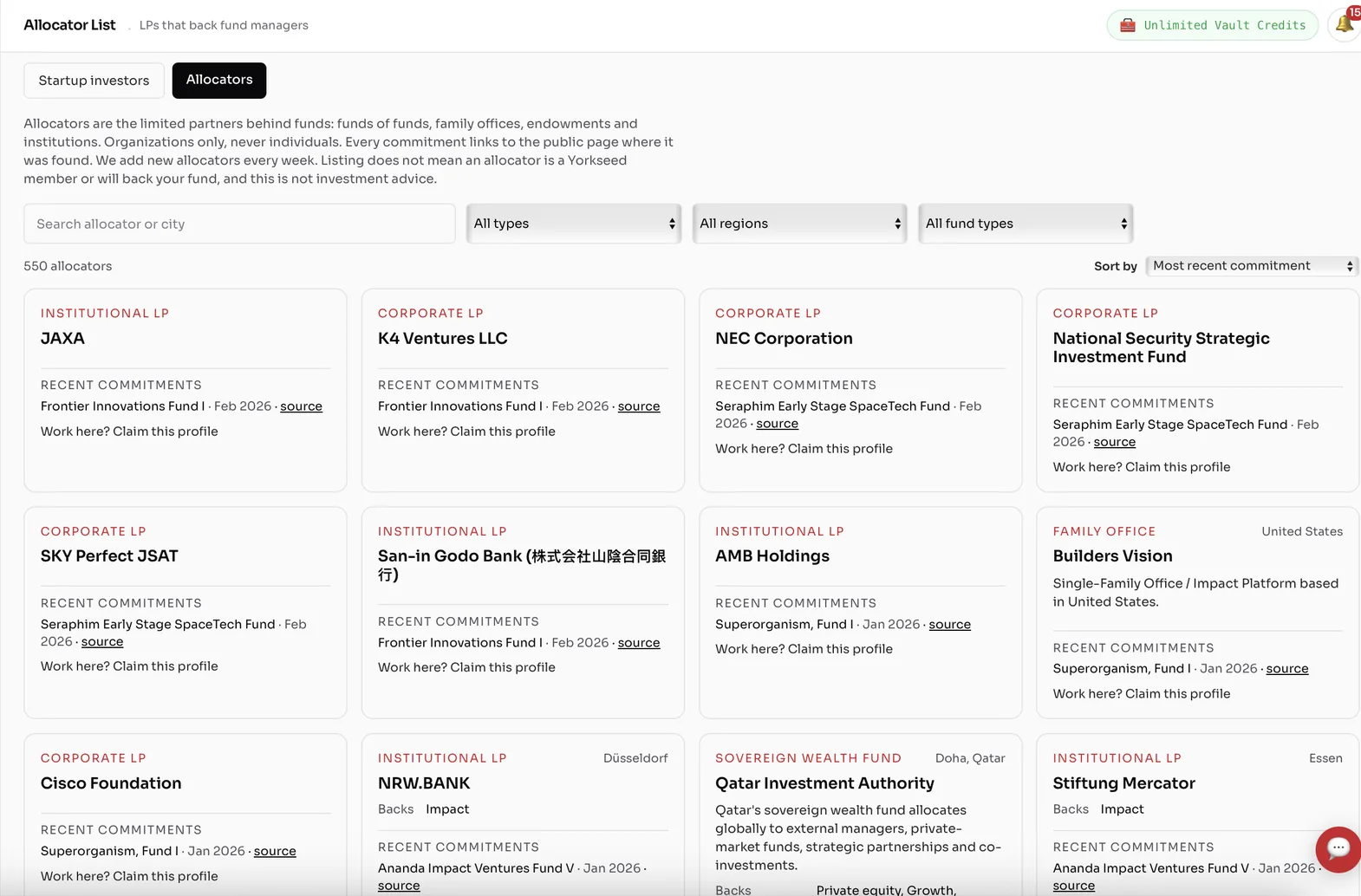Click the Qatar Investment Authority heading

[824, 783]
